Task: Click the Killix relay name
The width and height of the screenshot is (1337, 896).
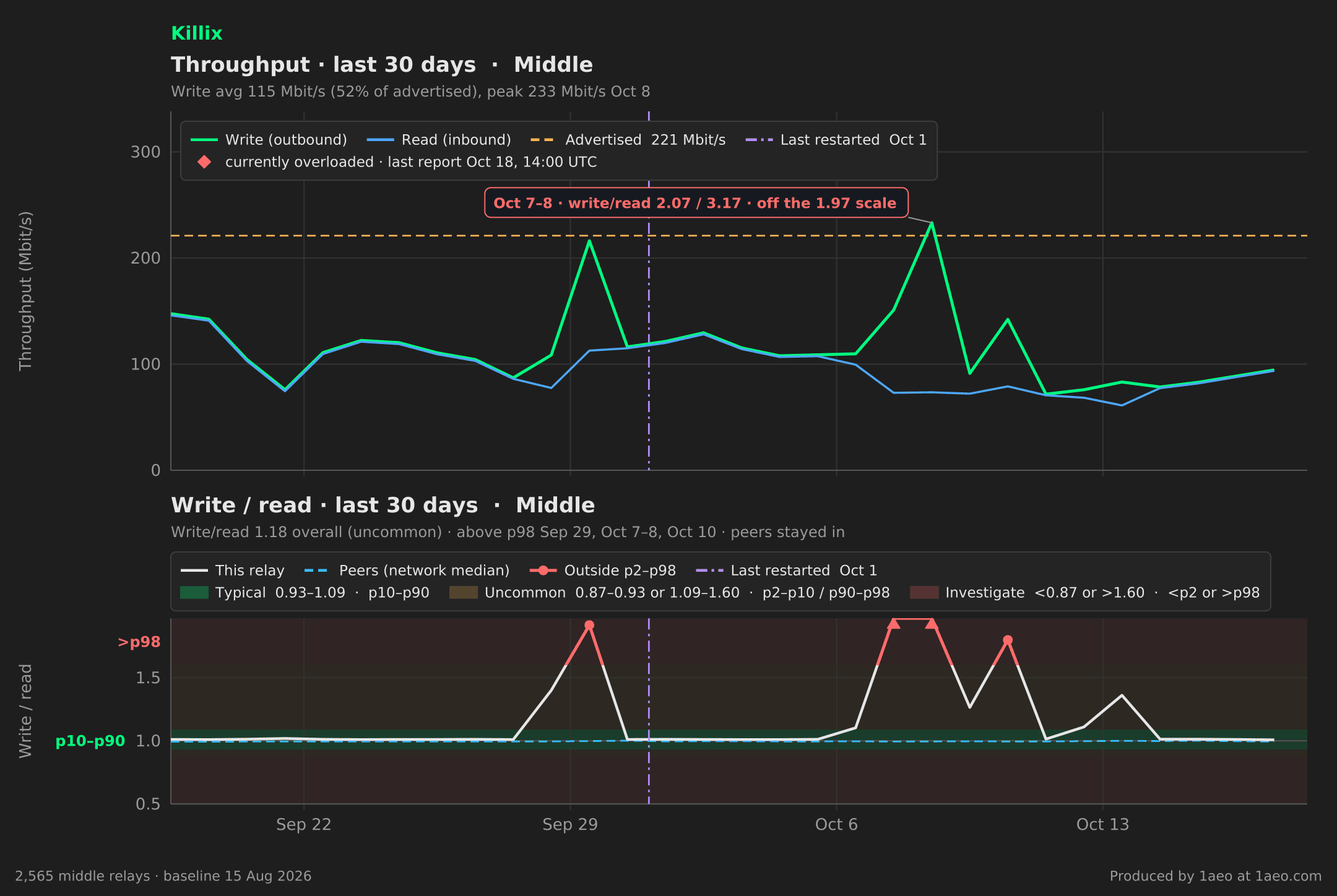Action: tap(196, 33)
